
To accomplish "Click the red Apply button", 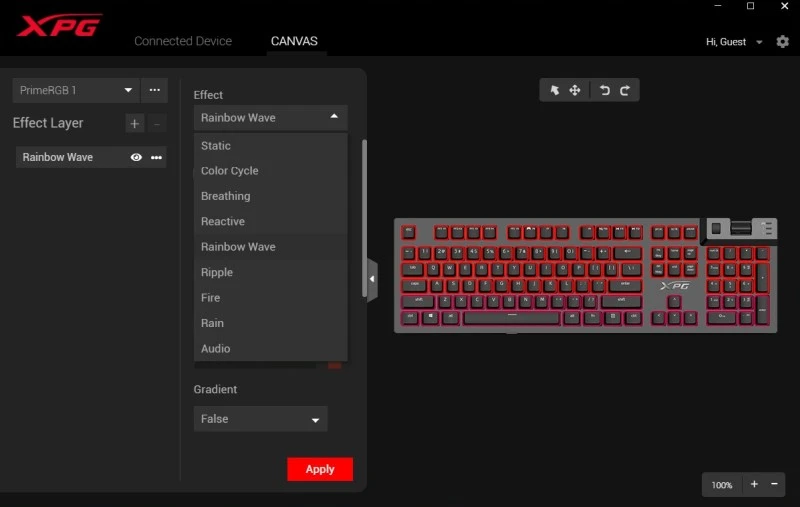I will 320,469.
